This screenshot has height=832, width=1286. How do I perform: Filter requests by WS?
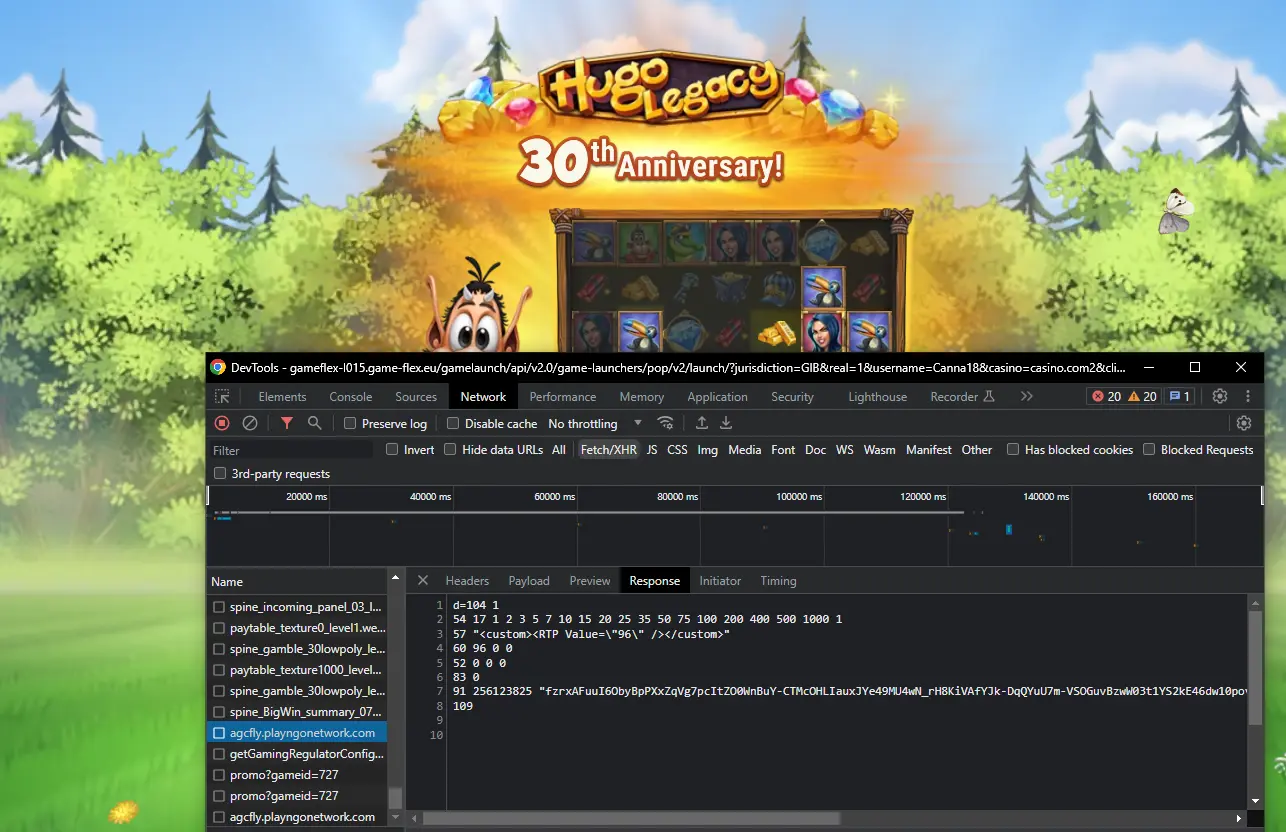pyautogui.click(x=845, y=450)
